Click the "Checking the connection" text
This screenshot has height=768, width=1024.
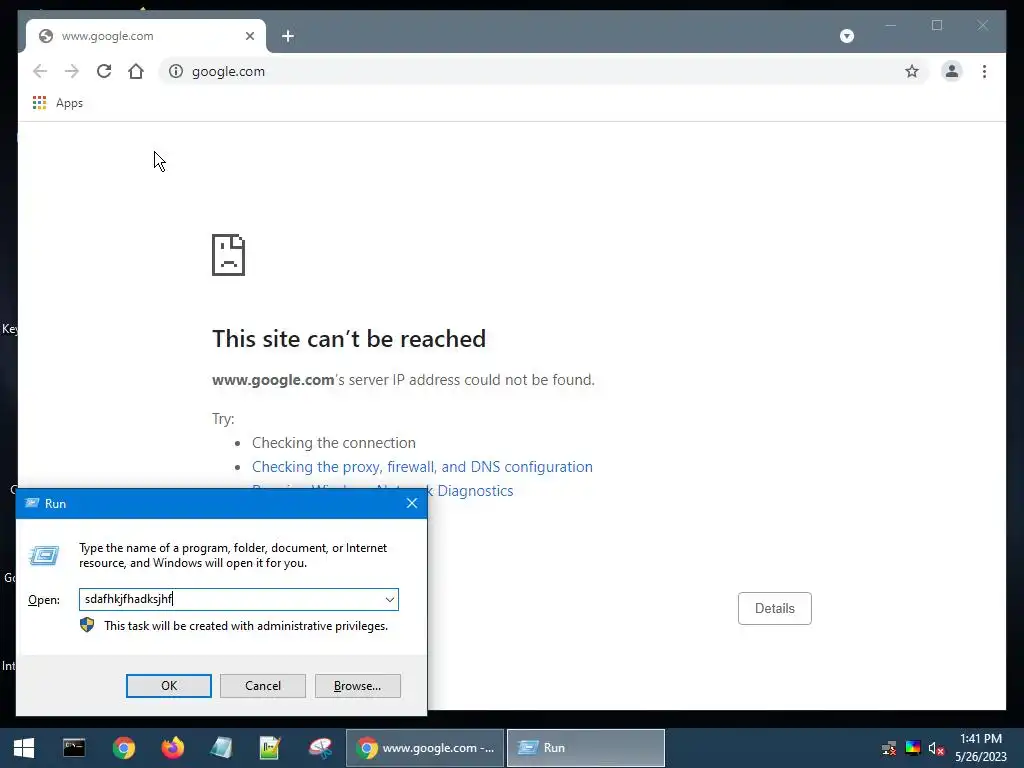(334, 443)
